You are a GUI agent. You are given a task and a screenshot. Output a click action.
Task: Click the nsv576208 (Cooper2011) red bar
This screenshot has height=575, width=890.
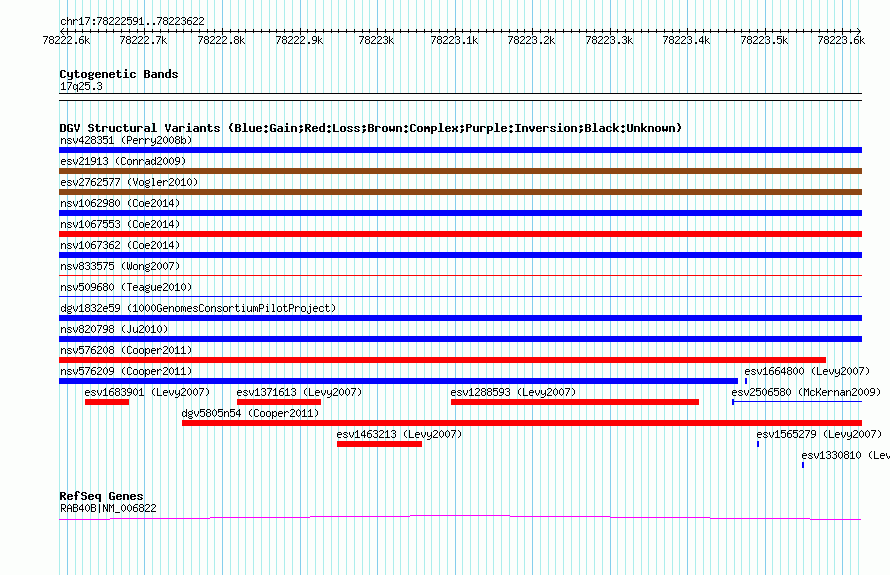442,360
